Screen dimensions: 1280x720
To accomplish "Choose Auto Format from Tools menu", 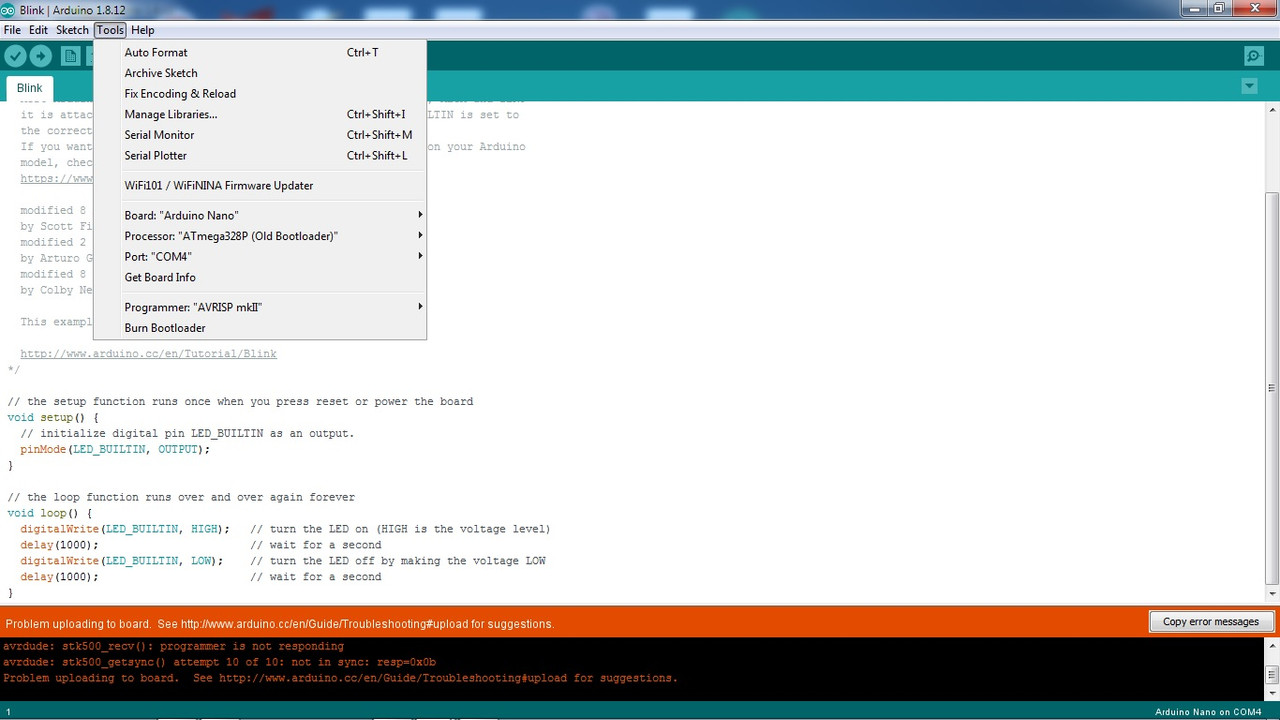I will [260, 52].
